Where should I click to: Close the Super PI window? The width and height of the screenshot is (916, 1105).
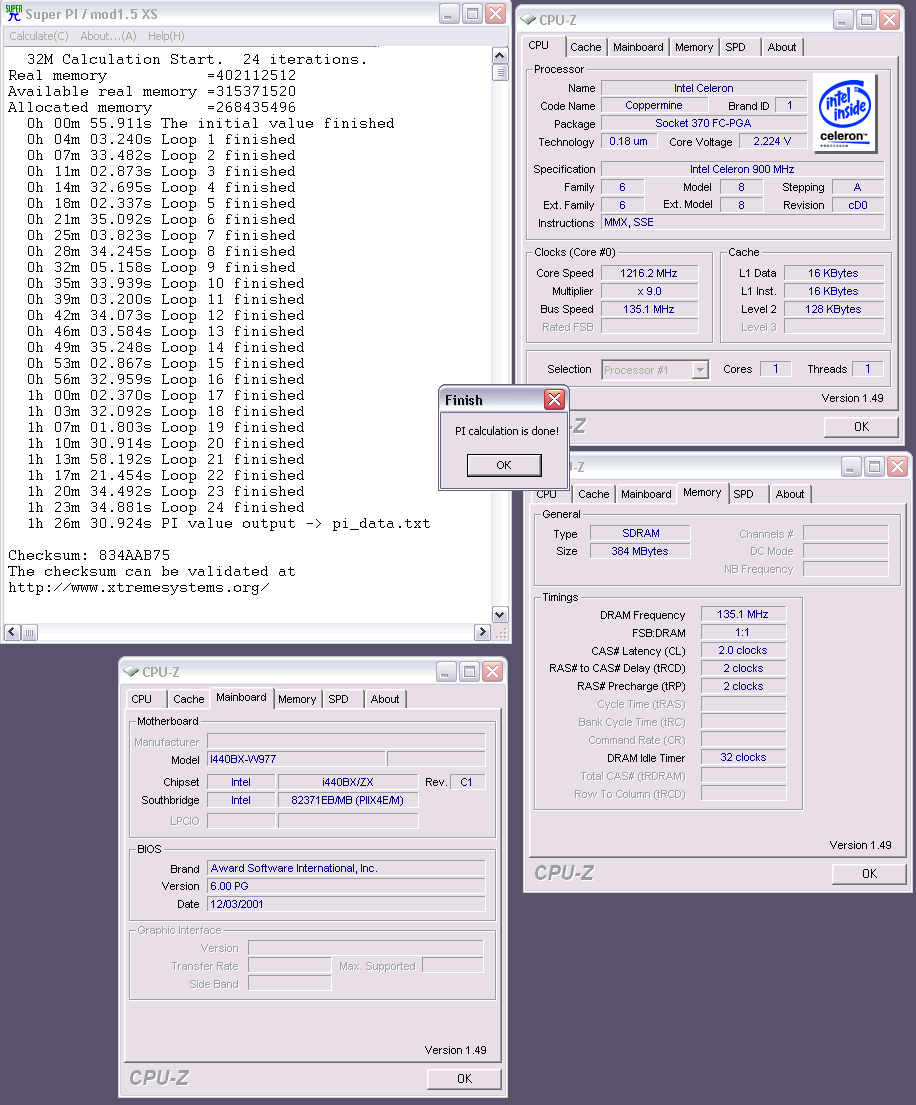tap(496, 13)
